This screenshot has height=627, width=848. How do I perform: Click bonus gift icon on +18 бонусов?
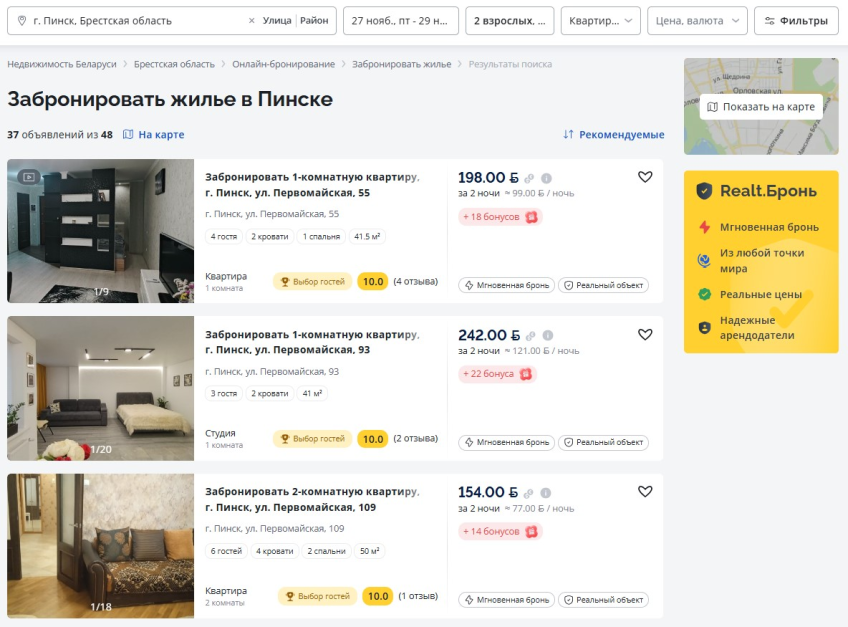click(532, 217)
